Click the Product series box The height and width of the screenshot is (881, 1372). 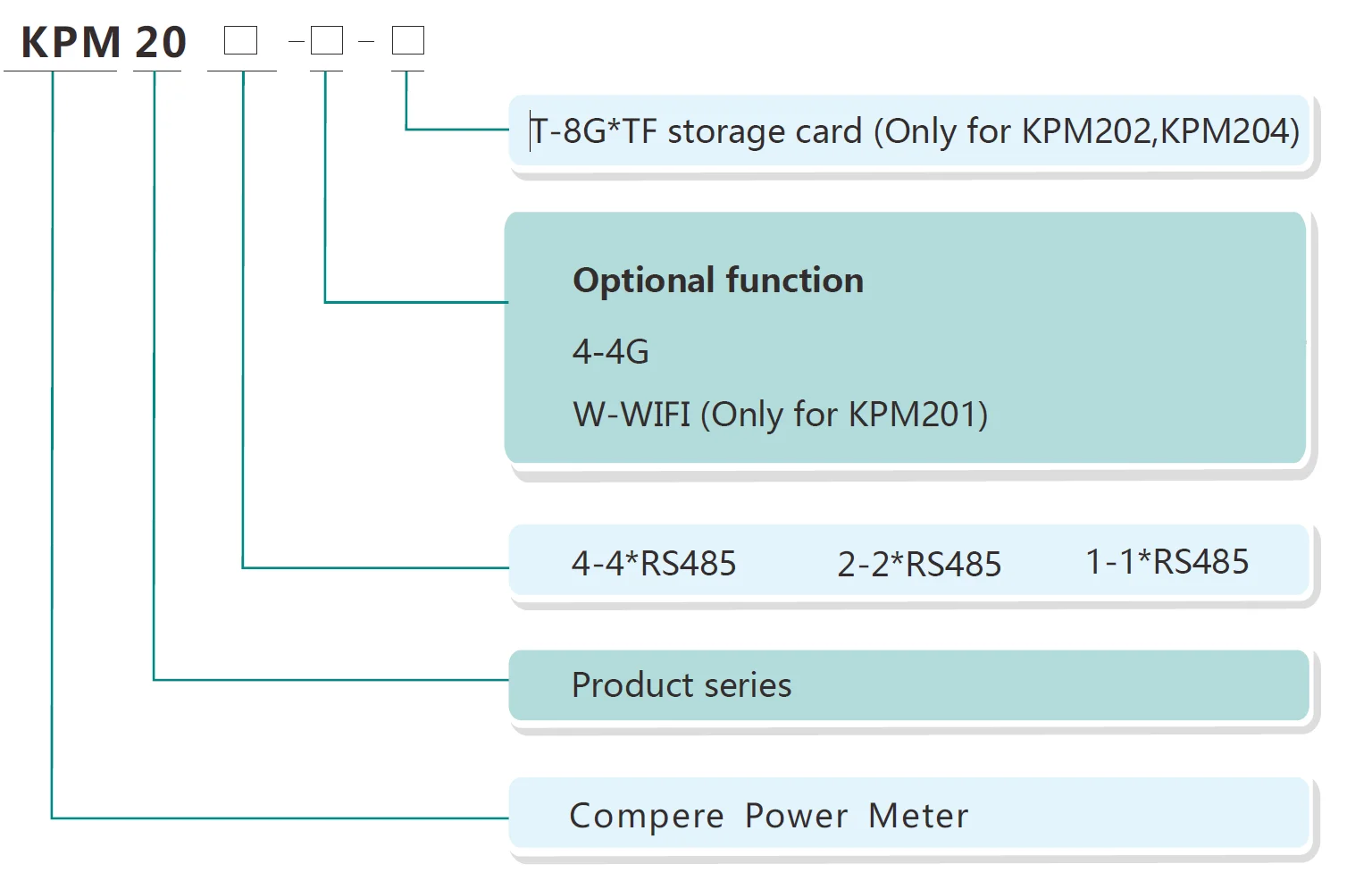(908, 685)
